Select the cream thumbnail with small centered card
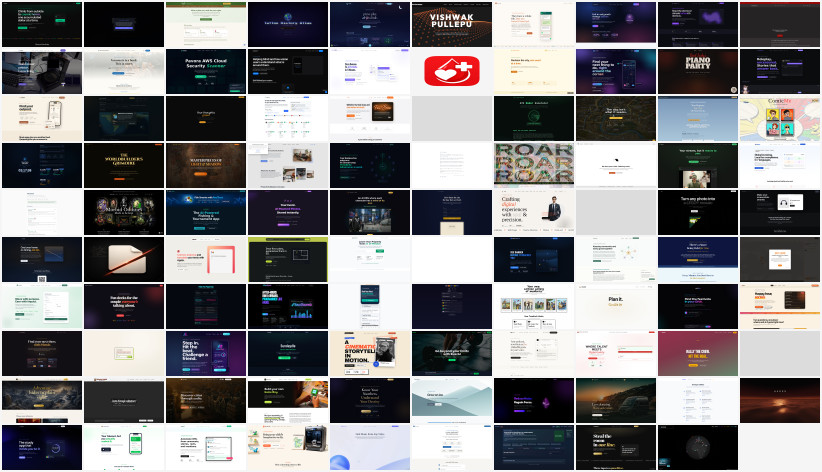Image resolution: width=822 pixels, height=472 pixels. pyautogui.click(x=124, y=353)
